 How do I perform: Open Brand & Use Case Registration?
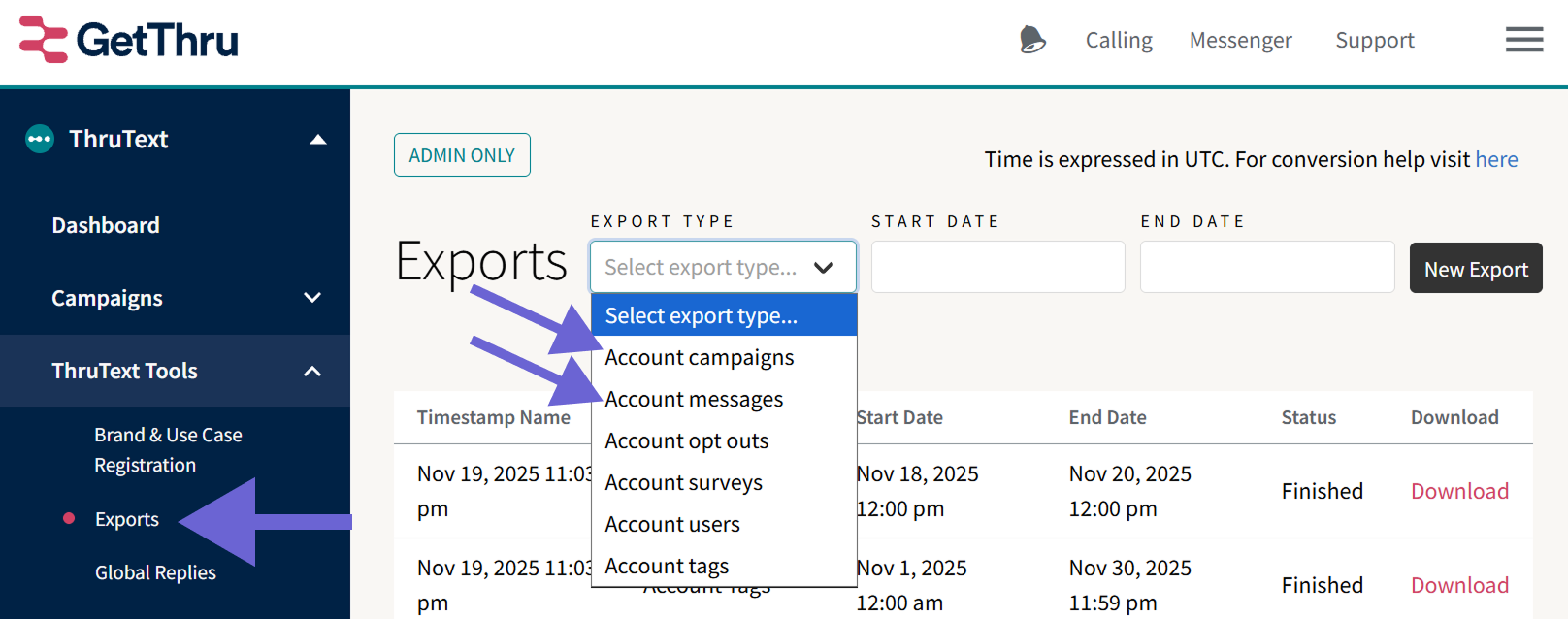tap(168, 450)
